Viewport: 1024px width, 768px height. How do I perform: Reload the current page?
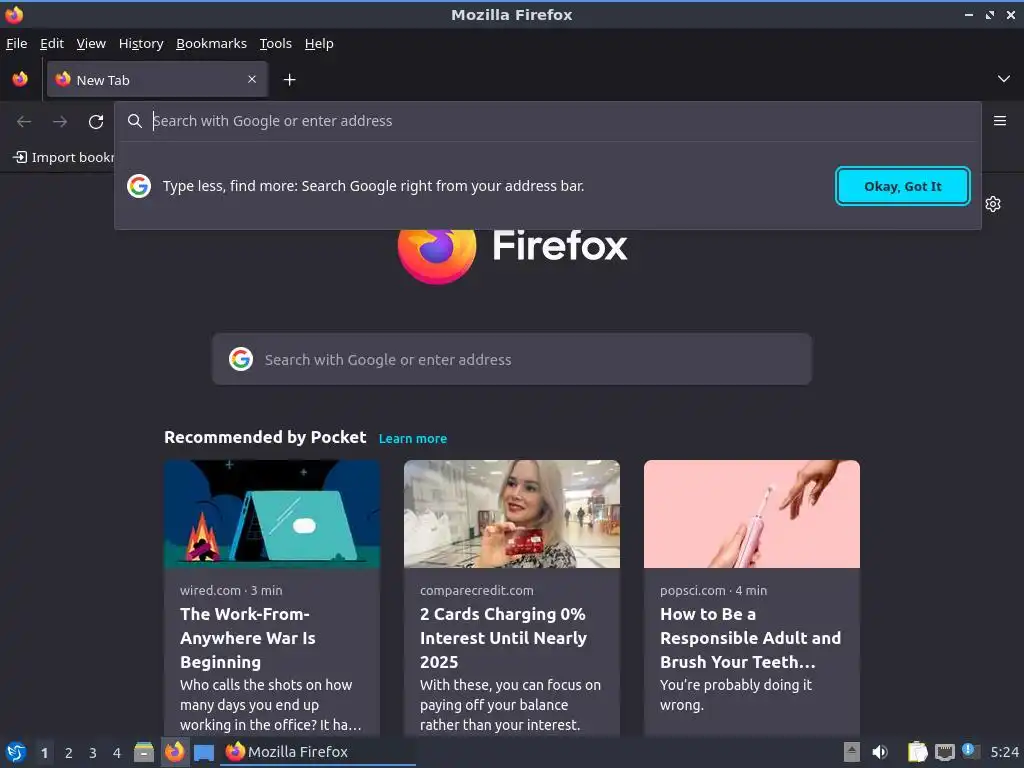[x=96, y=121]
